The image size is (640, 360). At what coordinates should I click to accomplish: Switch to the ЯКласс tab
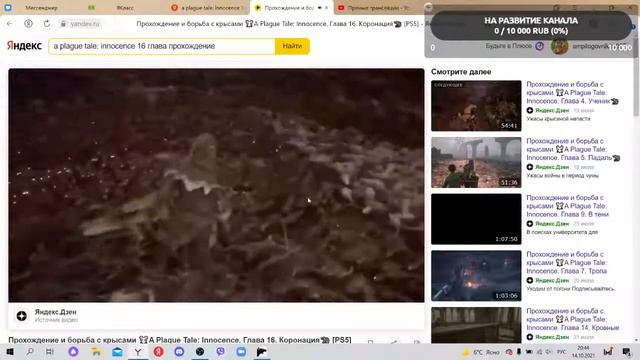[124, 8]
